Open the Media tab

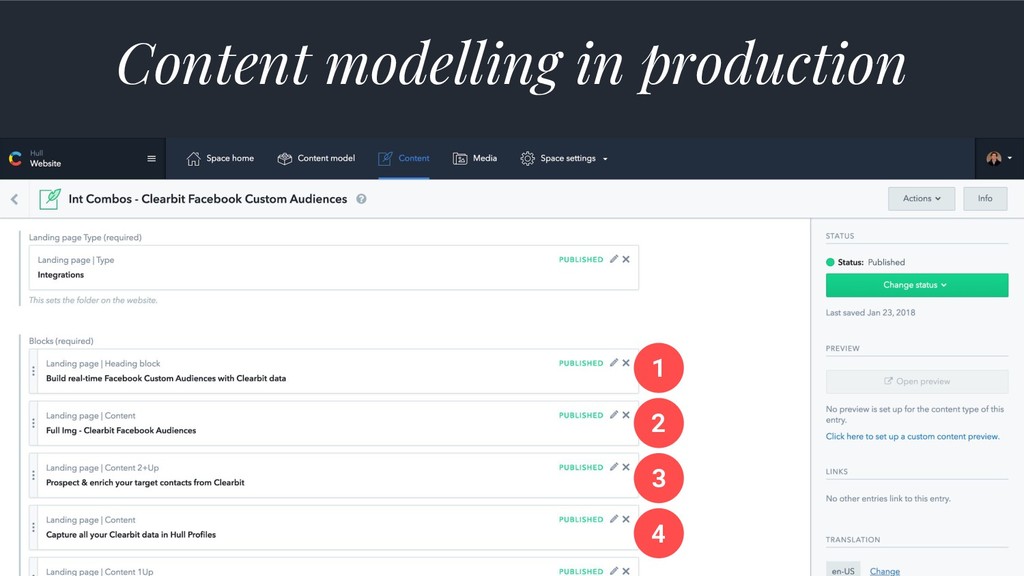point(475,158)
